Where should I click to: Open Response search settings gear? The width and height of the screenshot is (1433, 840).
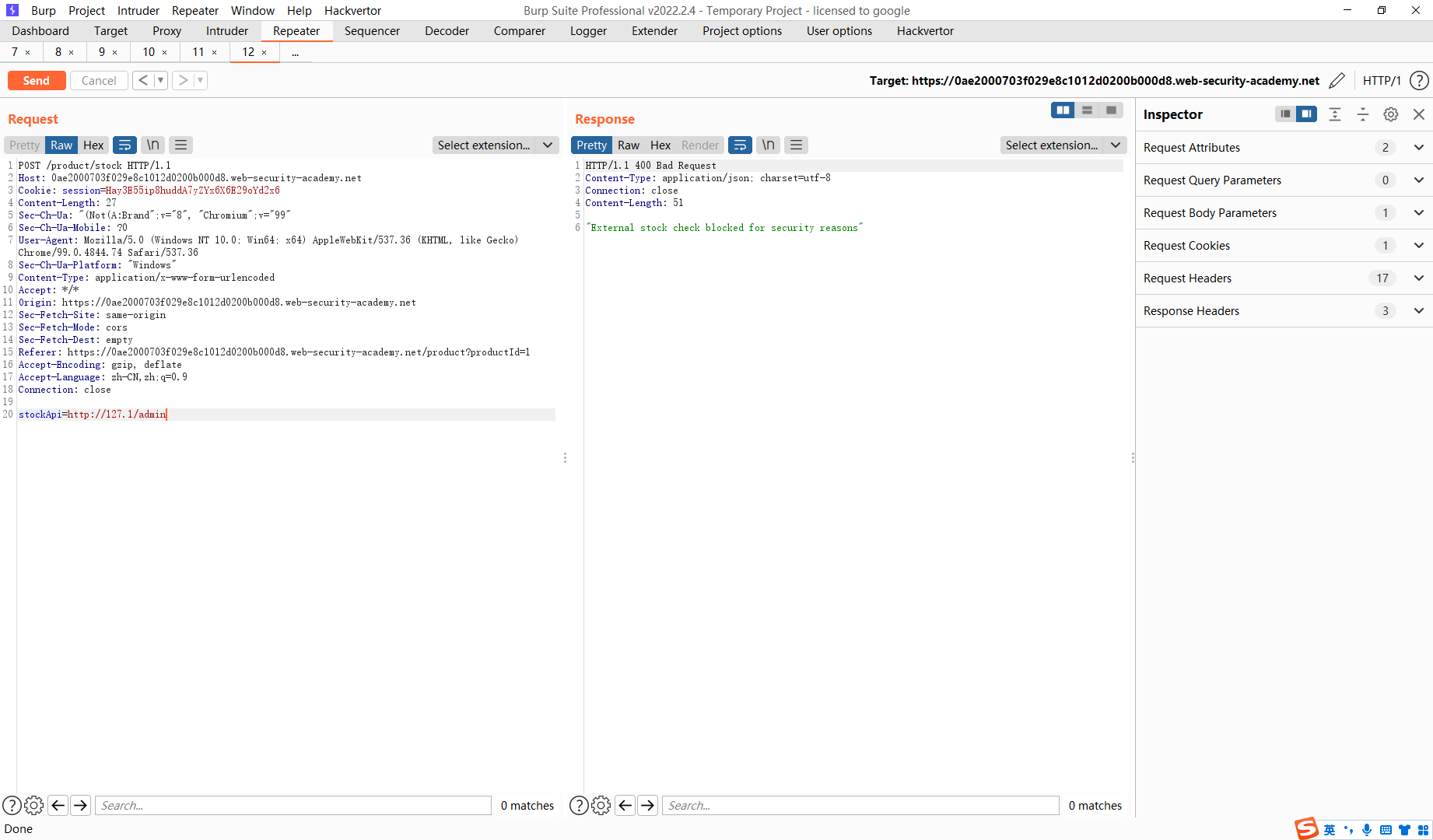tap(601, 806)
